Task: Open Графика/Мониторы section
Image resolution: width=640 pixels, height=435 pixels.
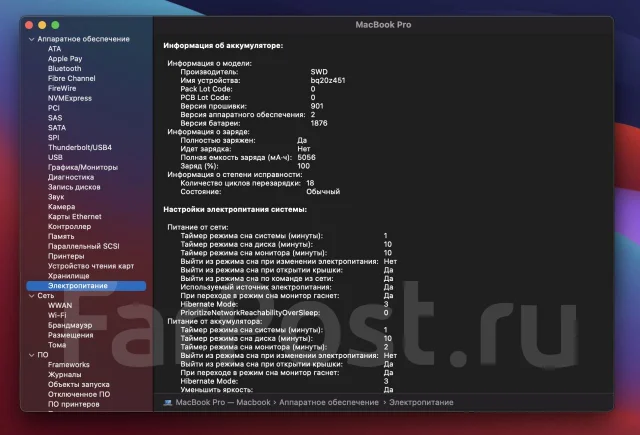Action: [x=83, y=167]
